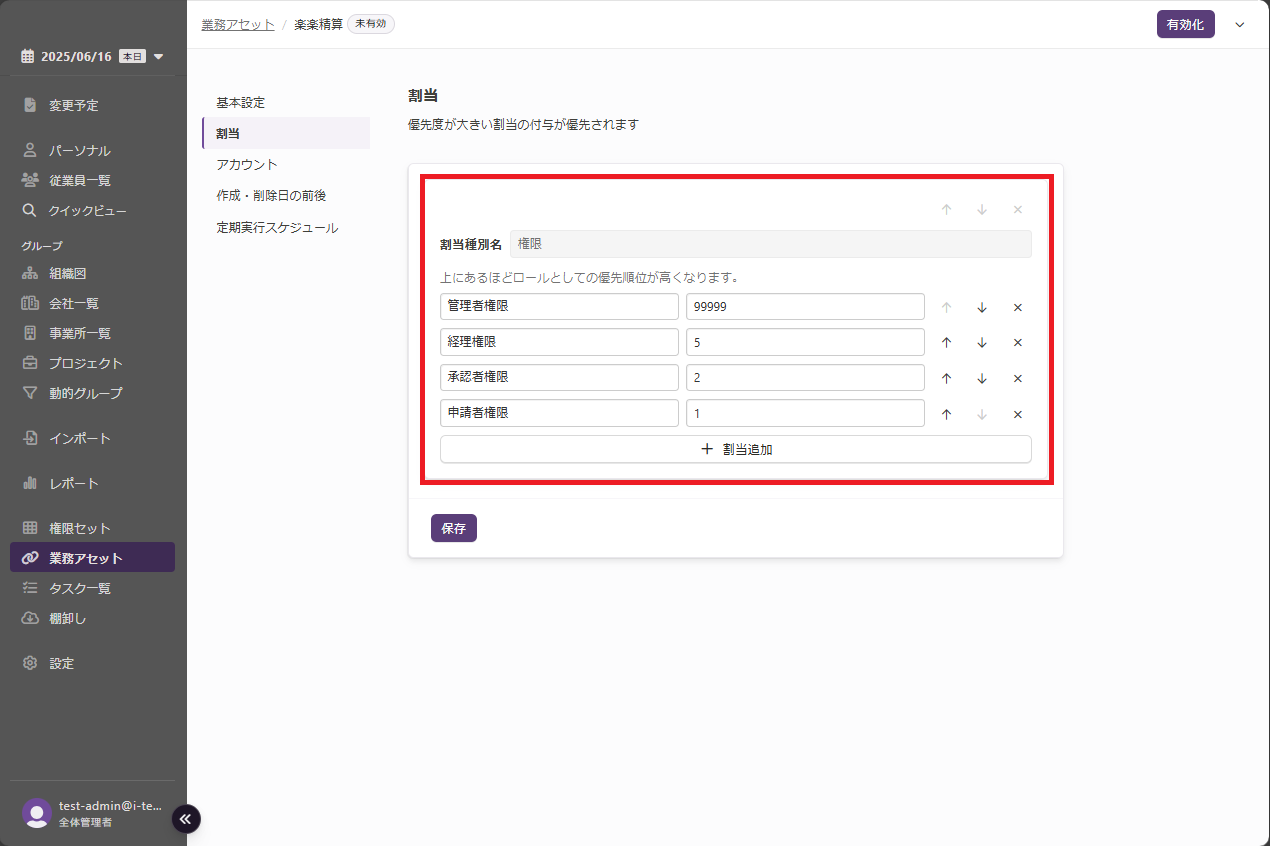Image resolution: width=1270 pixels, height=846 pixels.
Task: Switch to the アカウント settings tab
Action: click(247, 164)
